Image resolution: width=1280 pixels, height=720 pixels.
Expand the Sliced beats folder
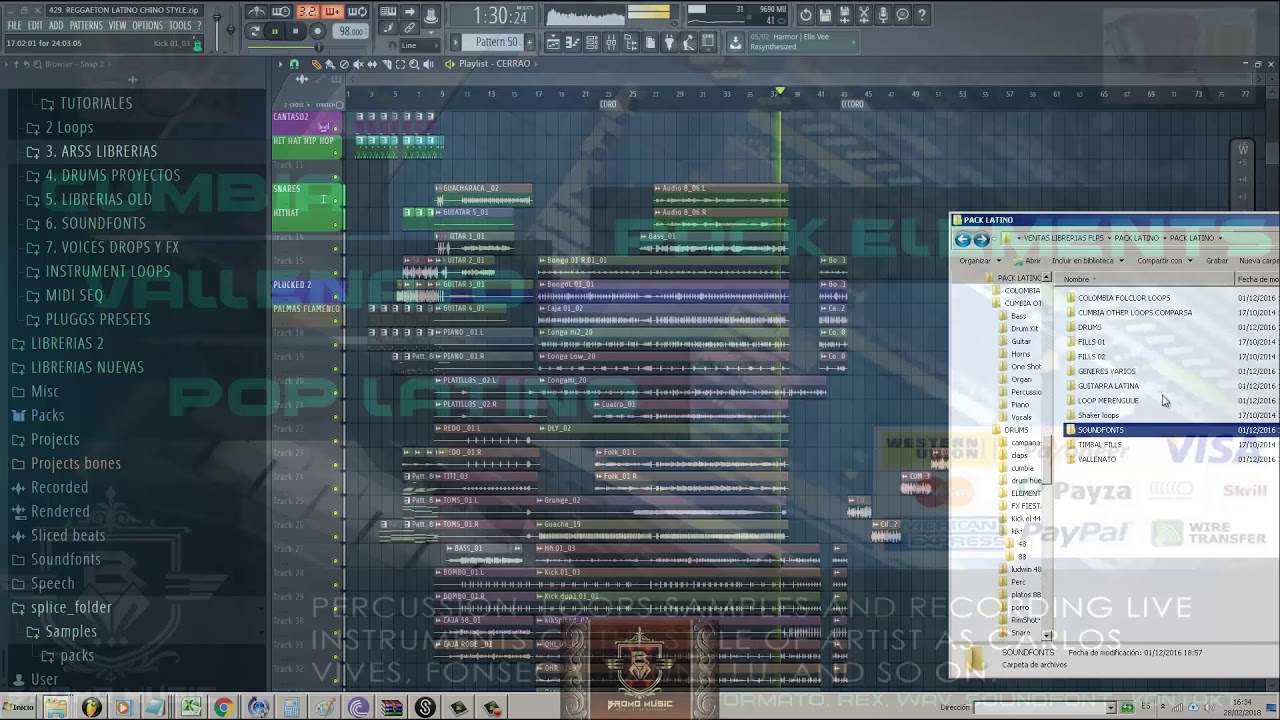[x=58, y=535]
